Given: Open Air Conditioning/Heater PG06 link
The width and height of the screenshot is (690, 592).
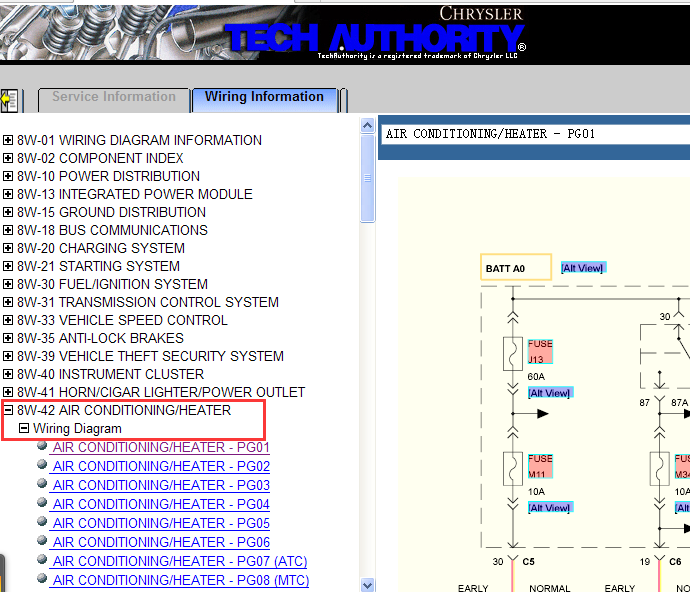Looking at the screenshot, I should pyautogui.click(x=161, y=542).
